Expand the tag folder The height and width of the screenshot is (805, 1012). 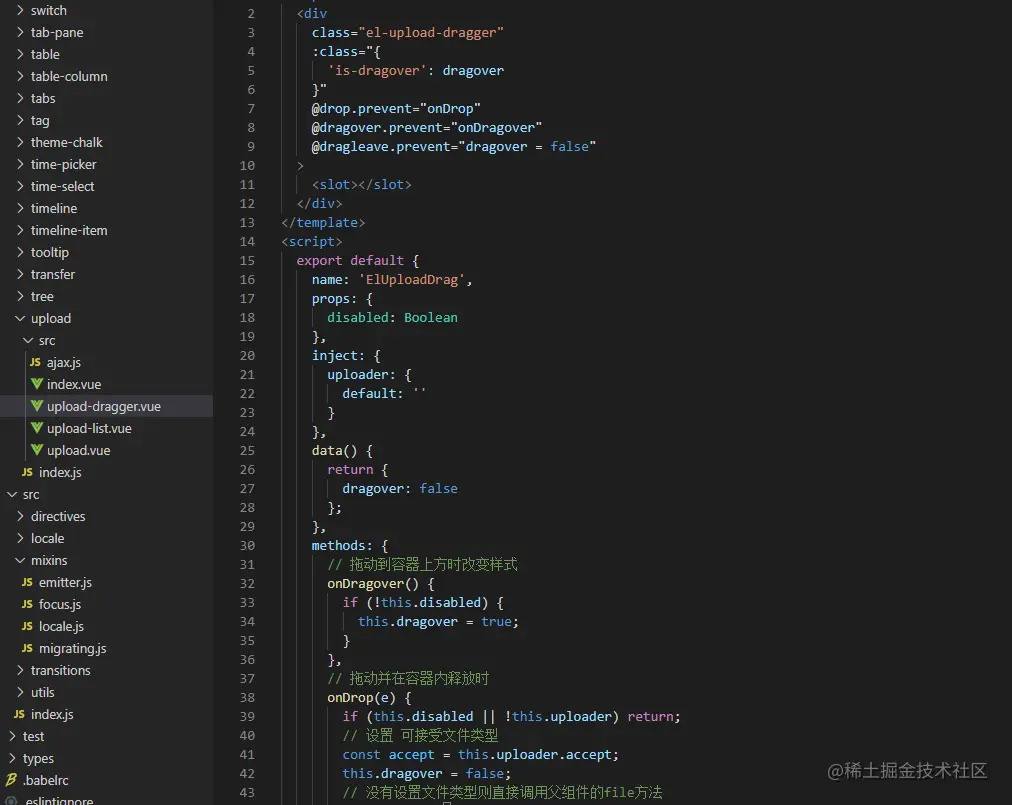20,120
